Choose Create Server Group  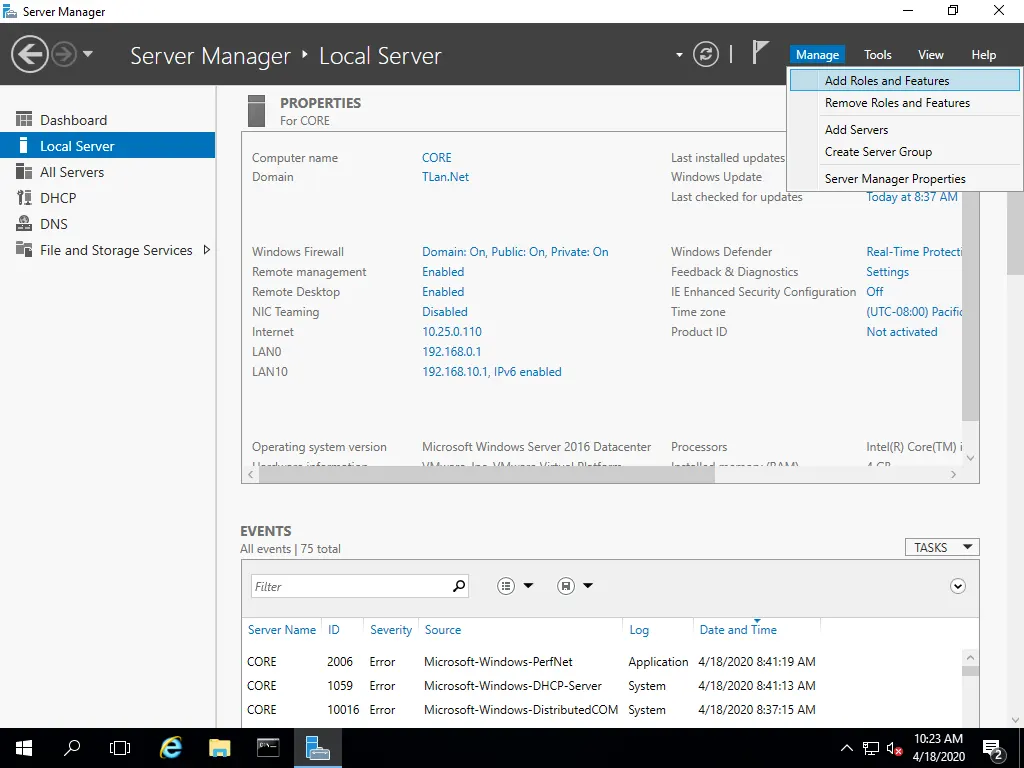pos(904,152)
